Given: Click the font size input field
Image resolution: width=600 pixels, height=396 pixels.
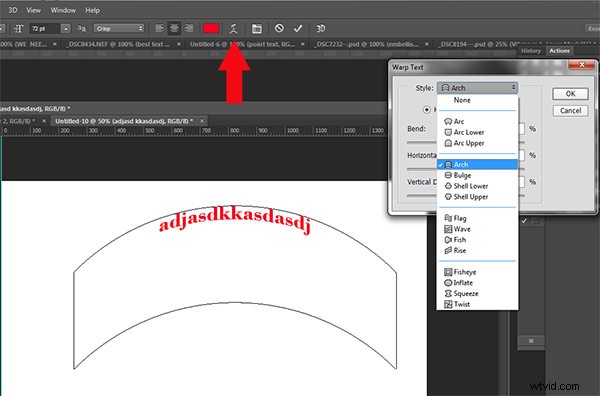Looking at the screenshot, I should point(45,29).
